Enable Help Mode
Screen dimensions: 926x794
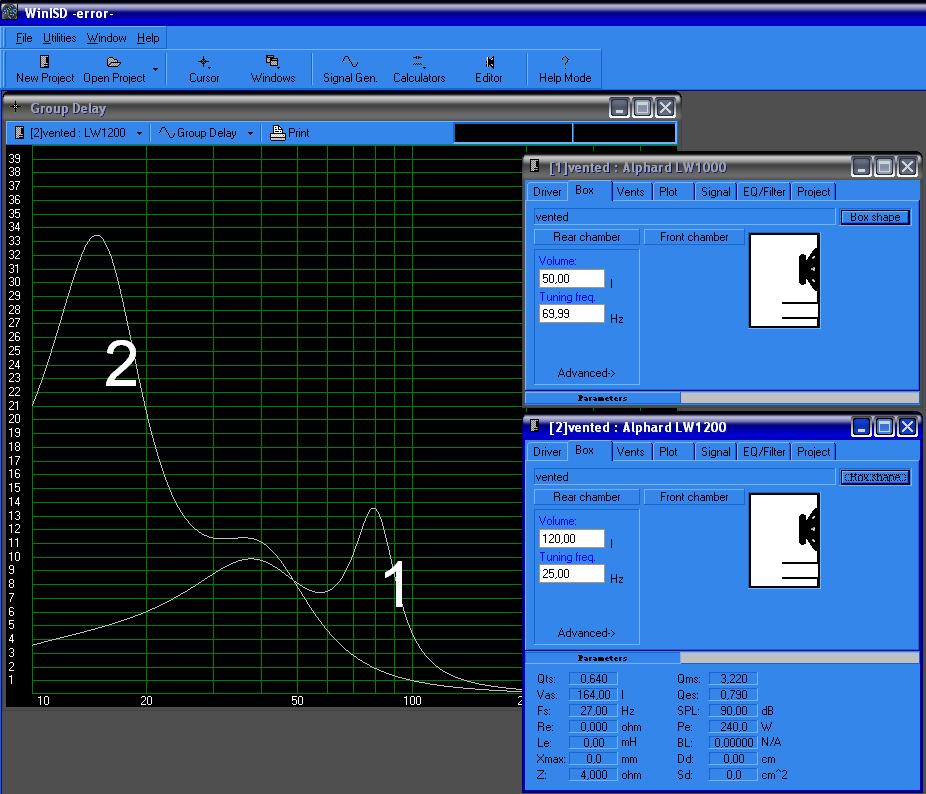tap(565, 62)
